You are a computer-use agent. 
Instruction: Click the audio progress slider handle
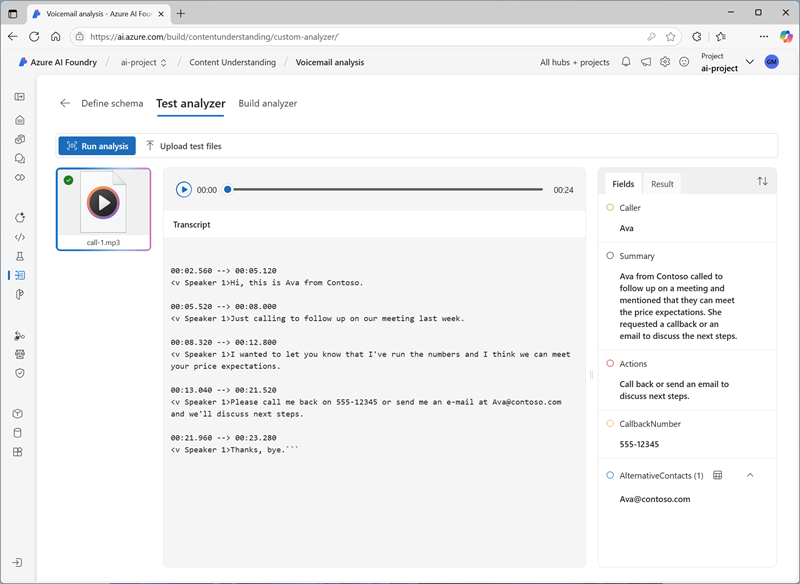[228, 190]
